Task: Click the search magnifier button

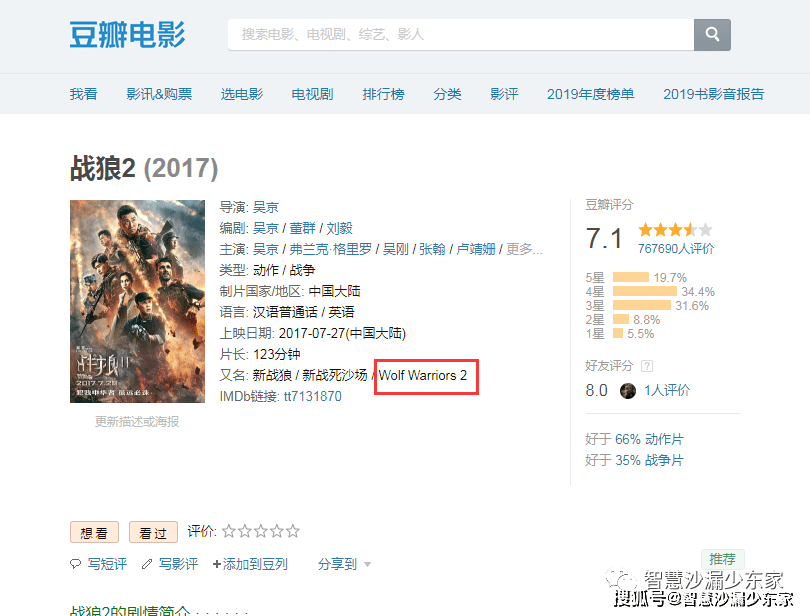Action: 712,35
